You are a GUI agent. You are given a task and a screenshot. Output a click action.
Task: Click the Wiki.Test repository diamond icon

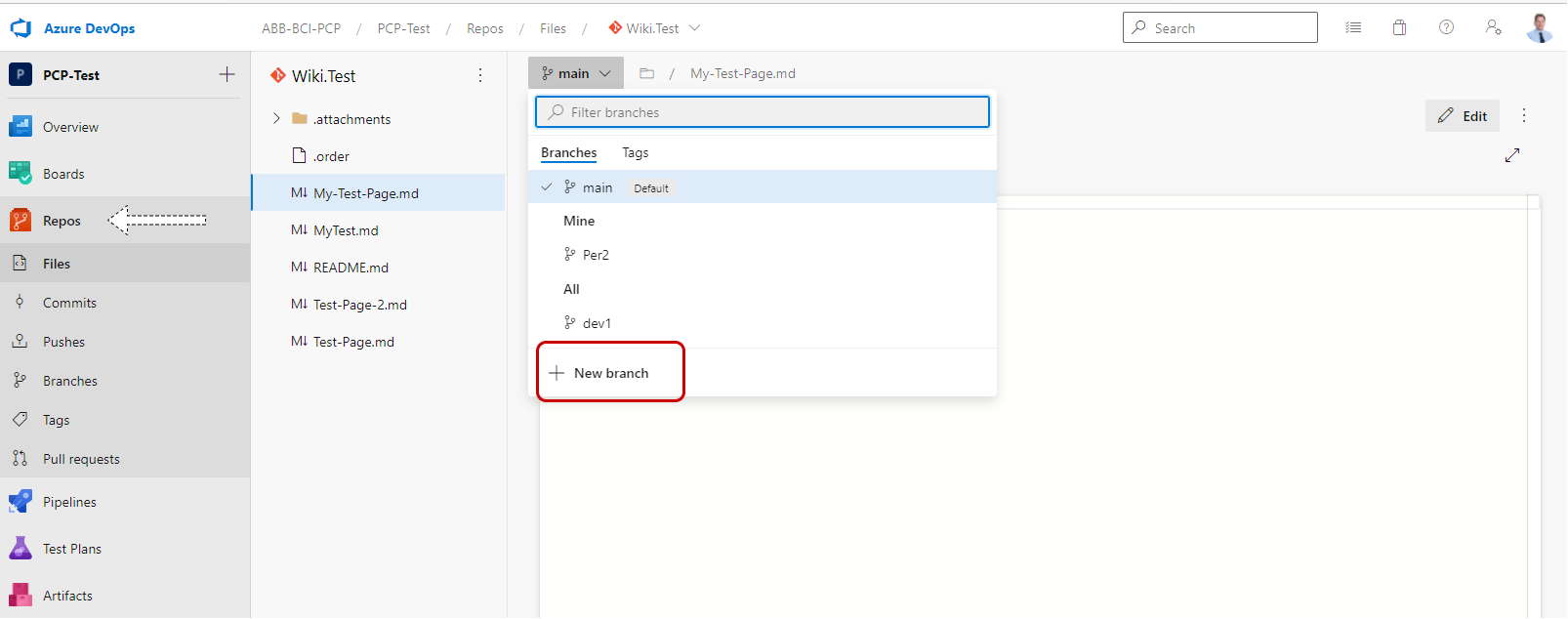(278, 75)
